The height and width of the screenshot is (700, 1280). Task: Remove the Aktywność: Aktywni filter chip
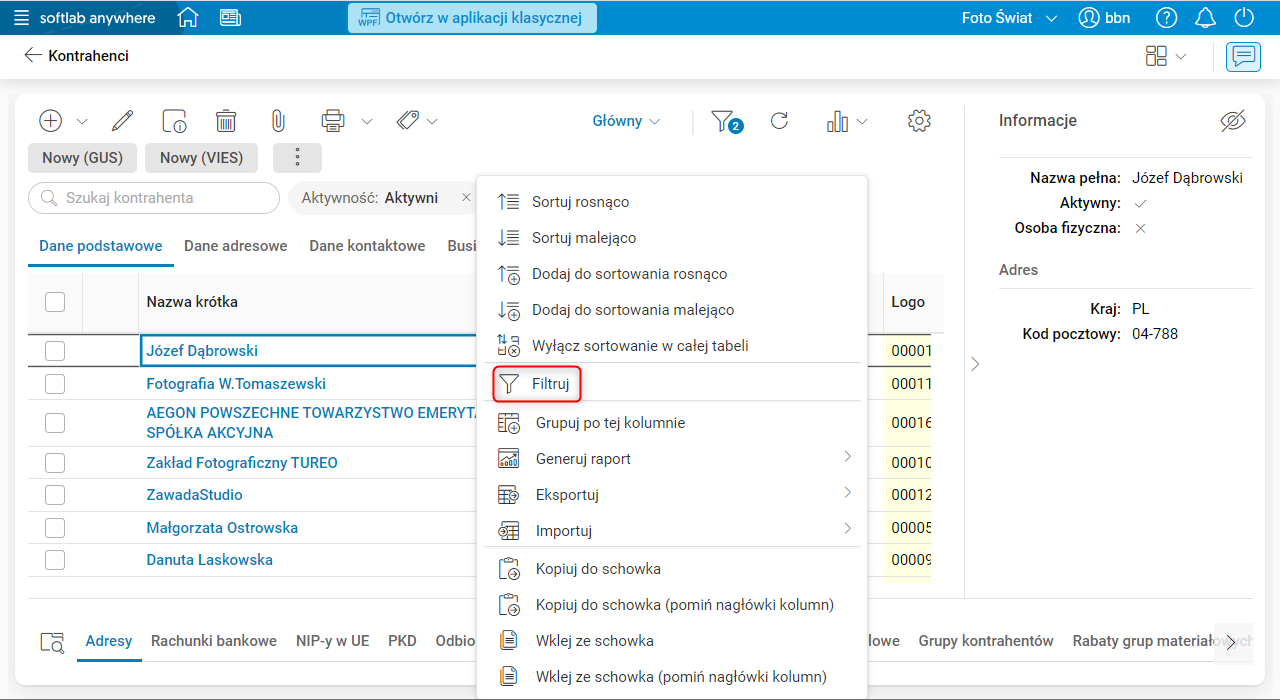[x=466, y=198]
